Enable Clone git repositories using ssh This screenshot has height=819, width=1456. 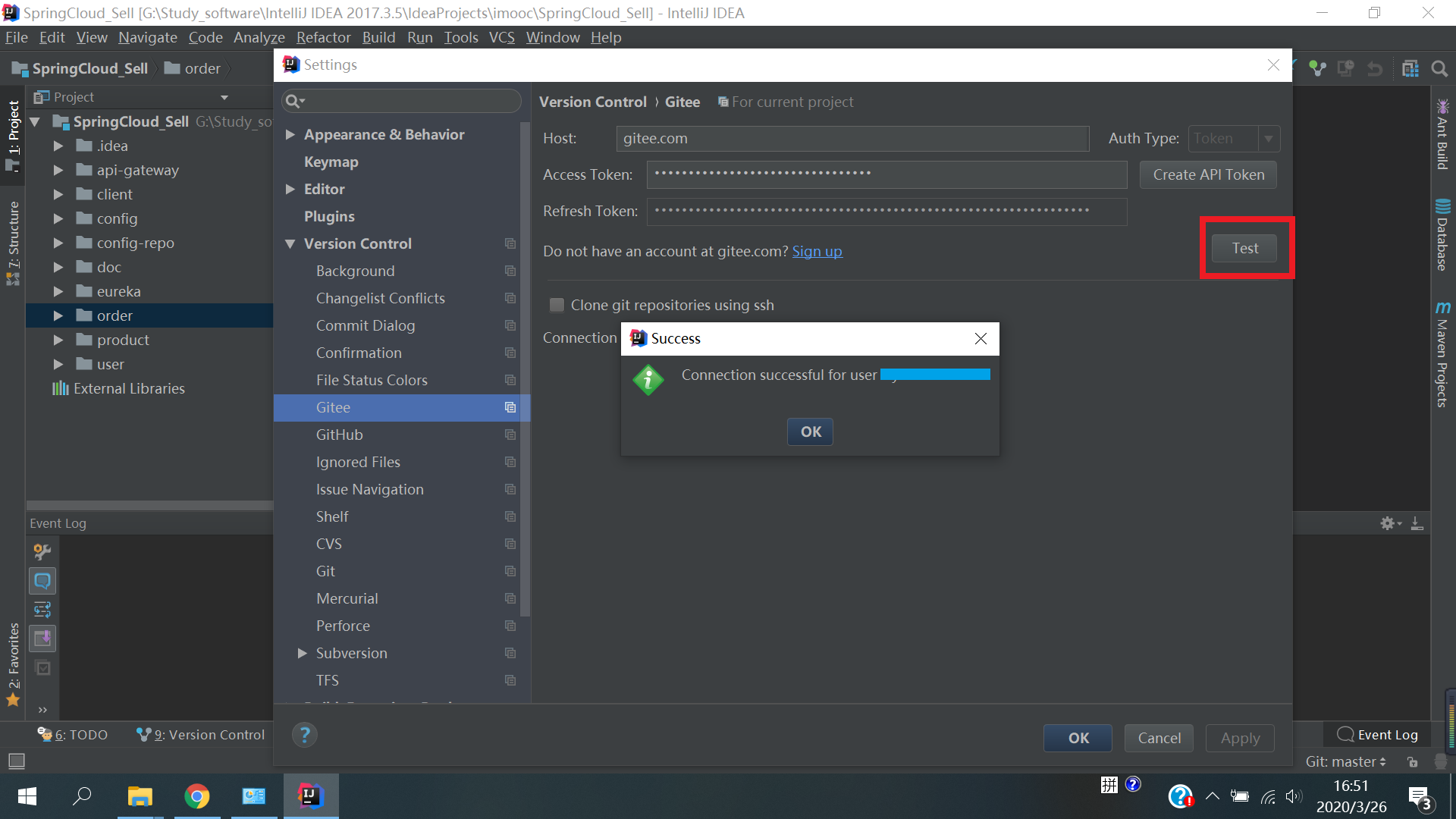pyautogui.click(x=557, y=305)
